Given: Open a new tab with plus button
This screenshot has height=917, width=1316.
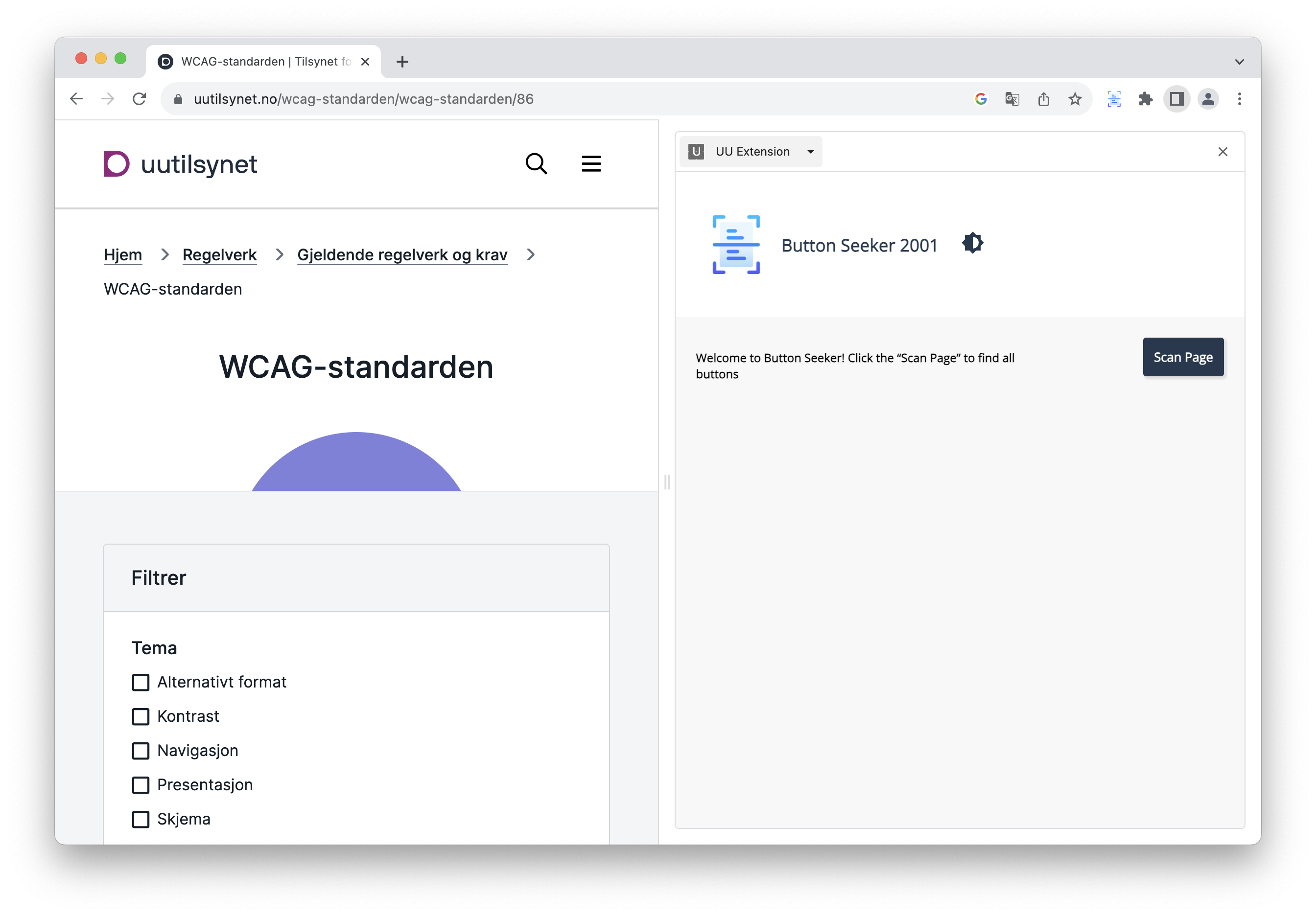Looking at the screenshot, I should click(x=402, y=62).
